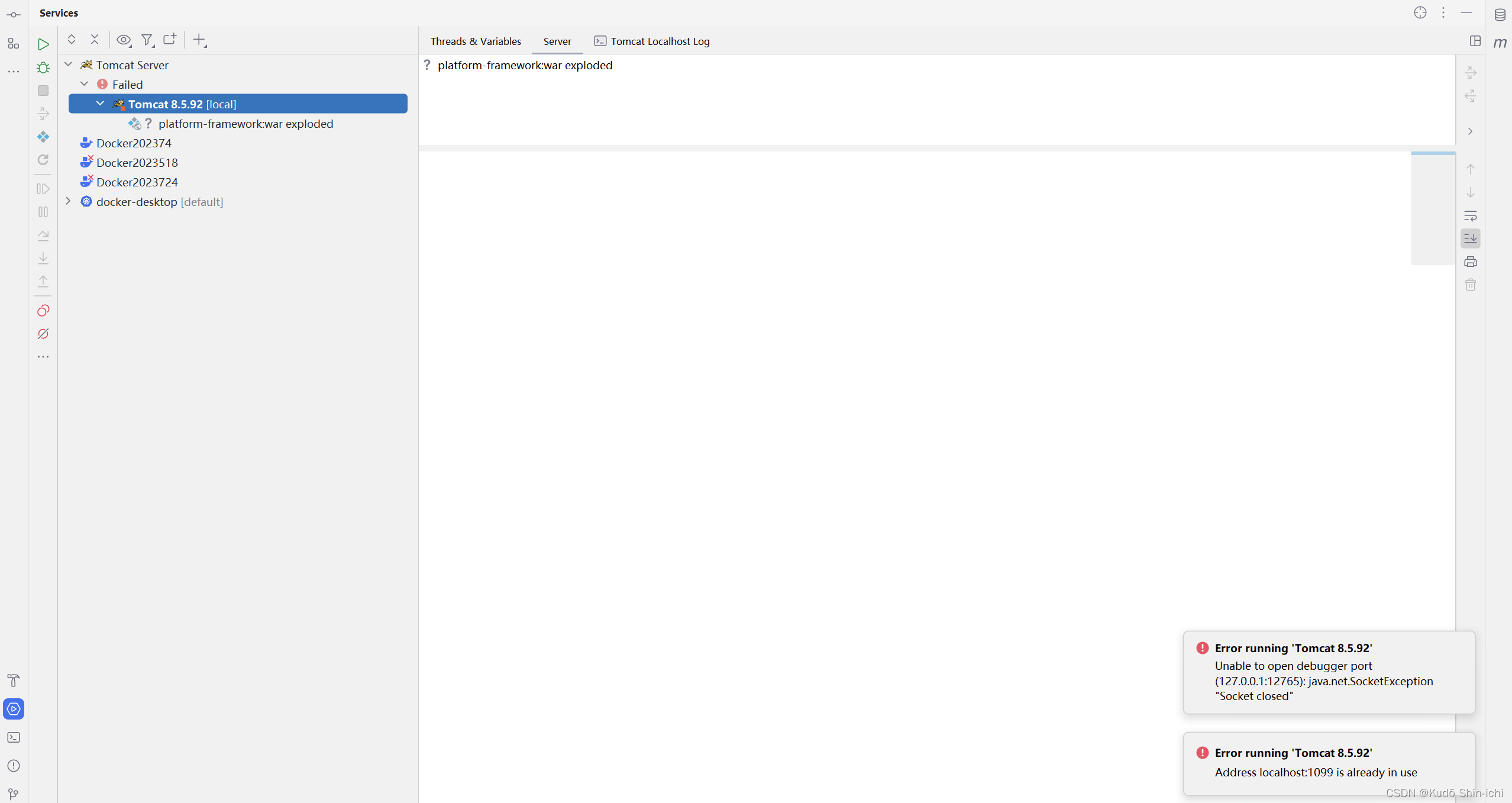The width and height of the screenshot is (1512, 803).
Task: Open the Commit tool window icon
Action: pyautogui.click(x=14, y=15)
